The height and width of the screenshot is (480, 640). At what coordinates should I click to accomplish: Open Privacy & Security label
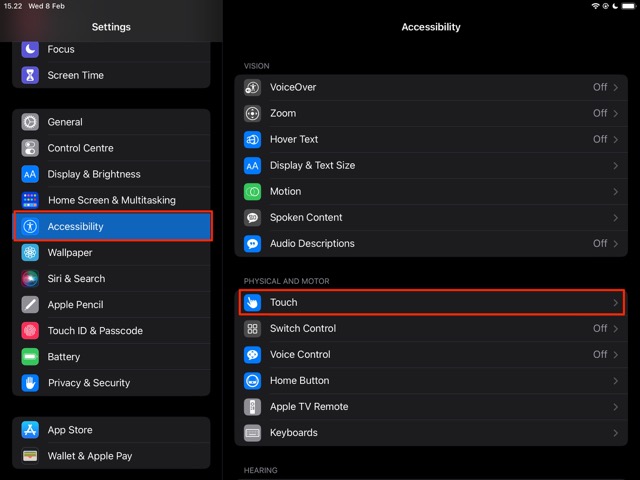click(x=89, y=383)
